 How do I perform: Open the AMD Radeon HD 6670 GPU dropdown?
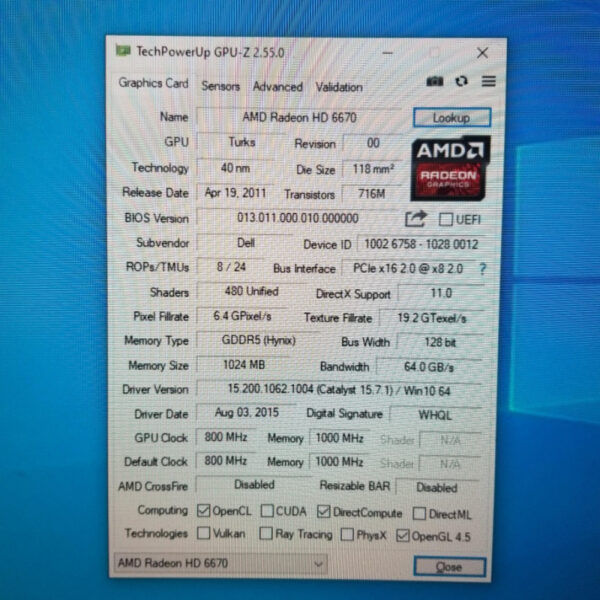pyautogui.click(x=221, y=563)
